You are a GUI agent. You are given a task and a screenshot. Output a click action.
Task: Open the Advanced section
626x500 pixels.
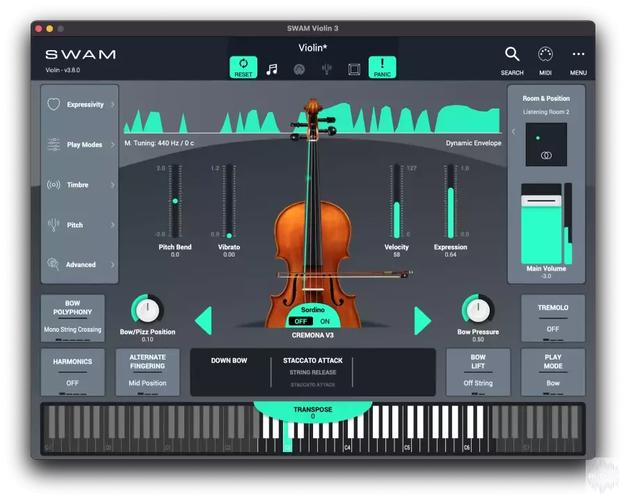79,264
